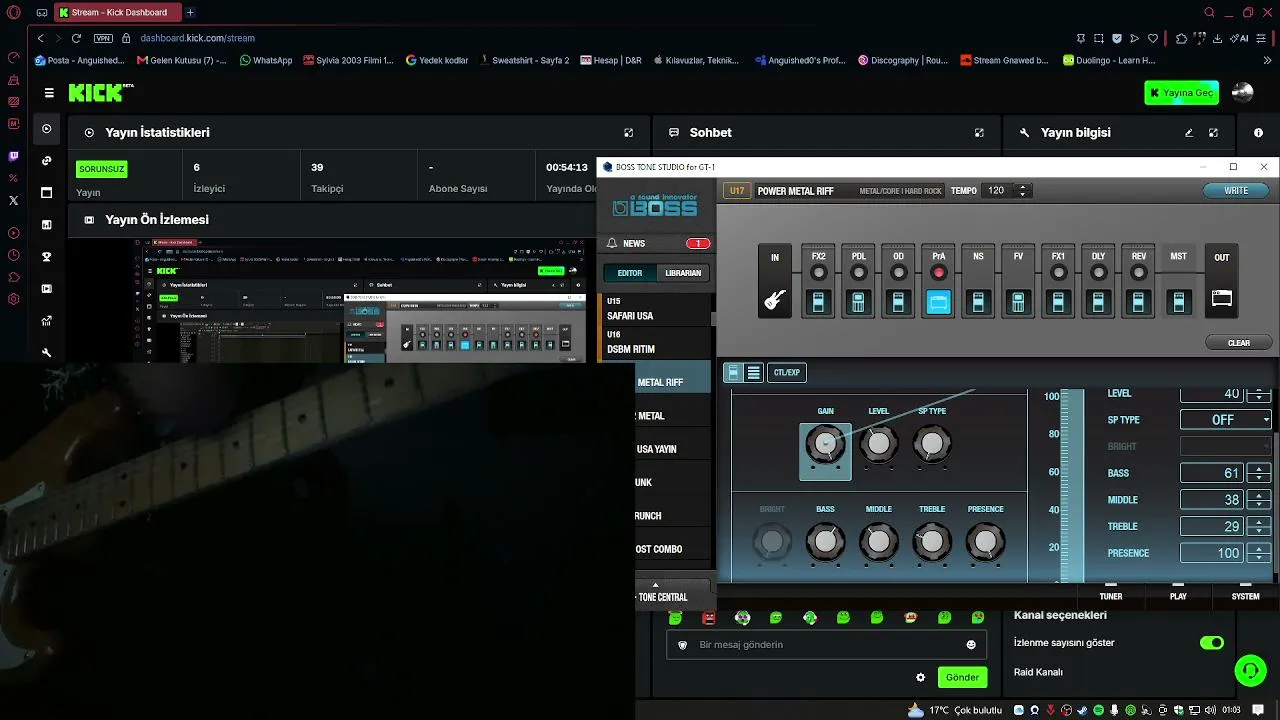The image size is (1280, 720).
Task: Disable İzlenme sayısını göster switch
Action: click(1212, 643)
